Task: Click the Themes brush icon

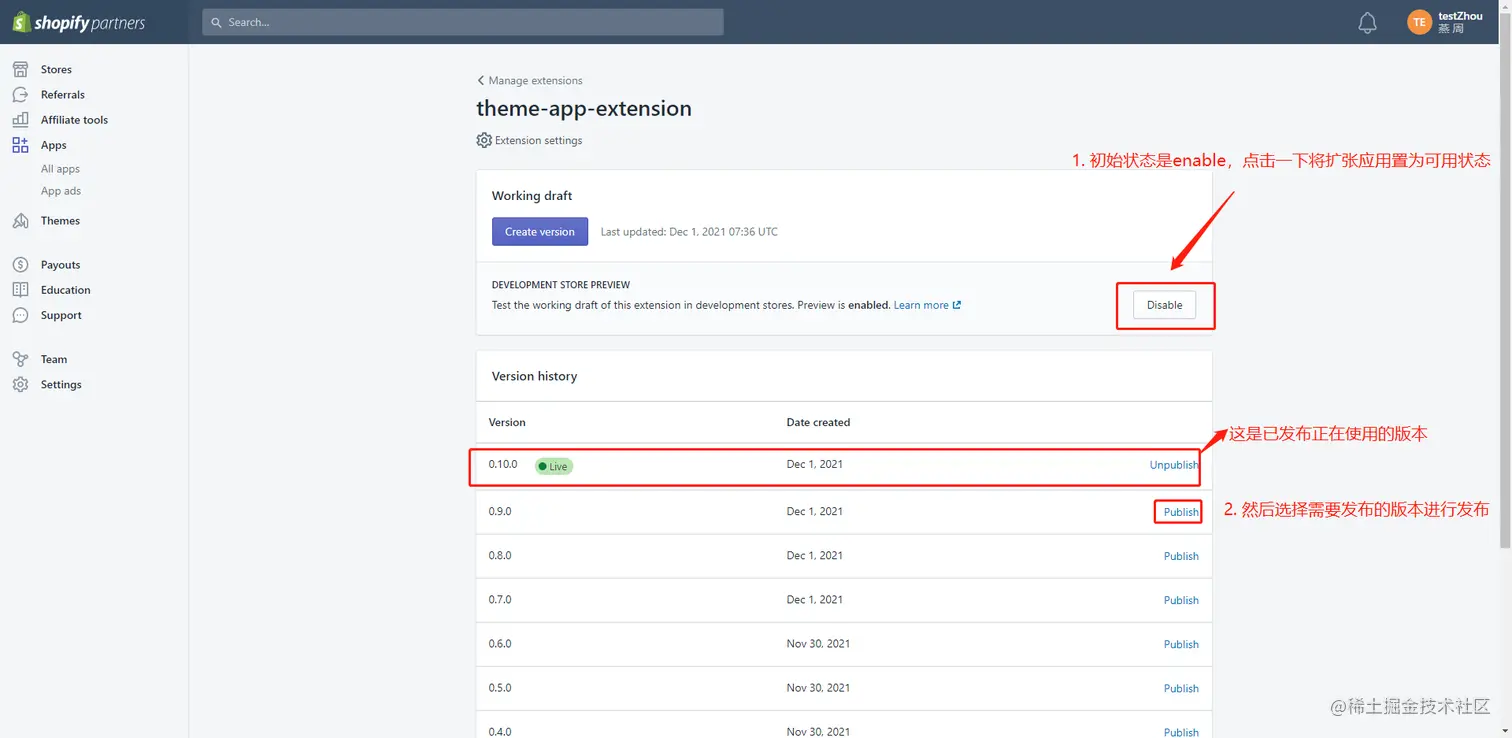Action: click(x=20, y=220)
